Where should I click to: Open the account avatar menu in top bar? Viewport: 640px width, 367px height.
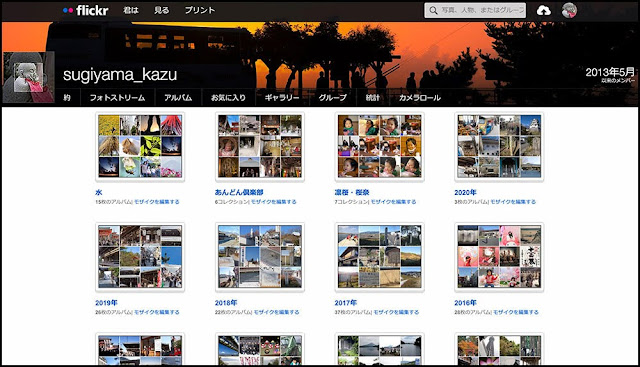569,11
